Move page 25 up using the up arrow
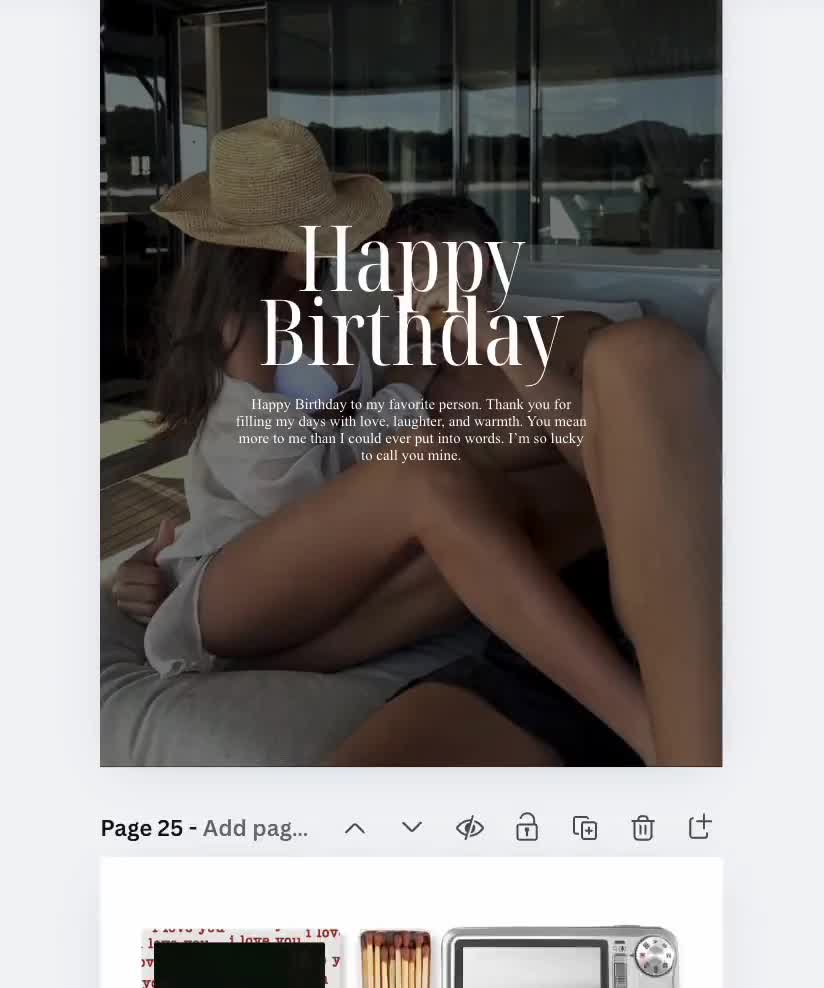 pos(355,827)
